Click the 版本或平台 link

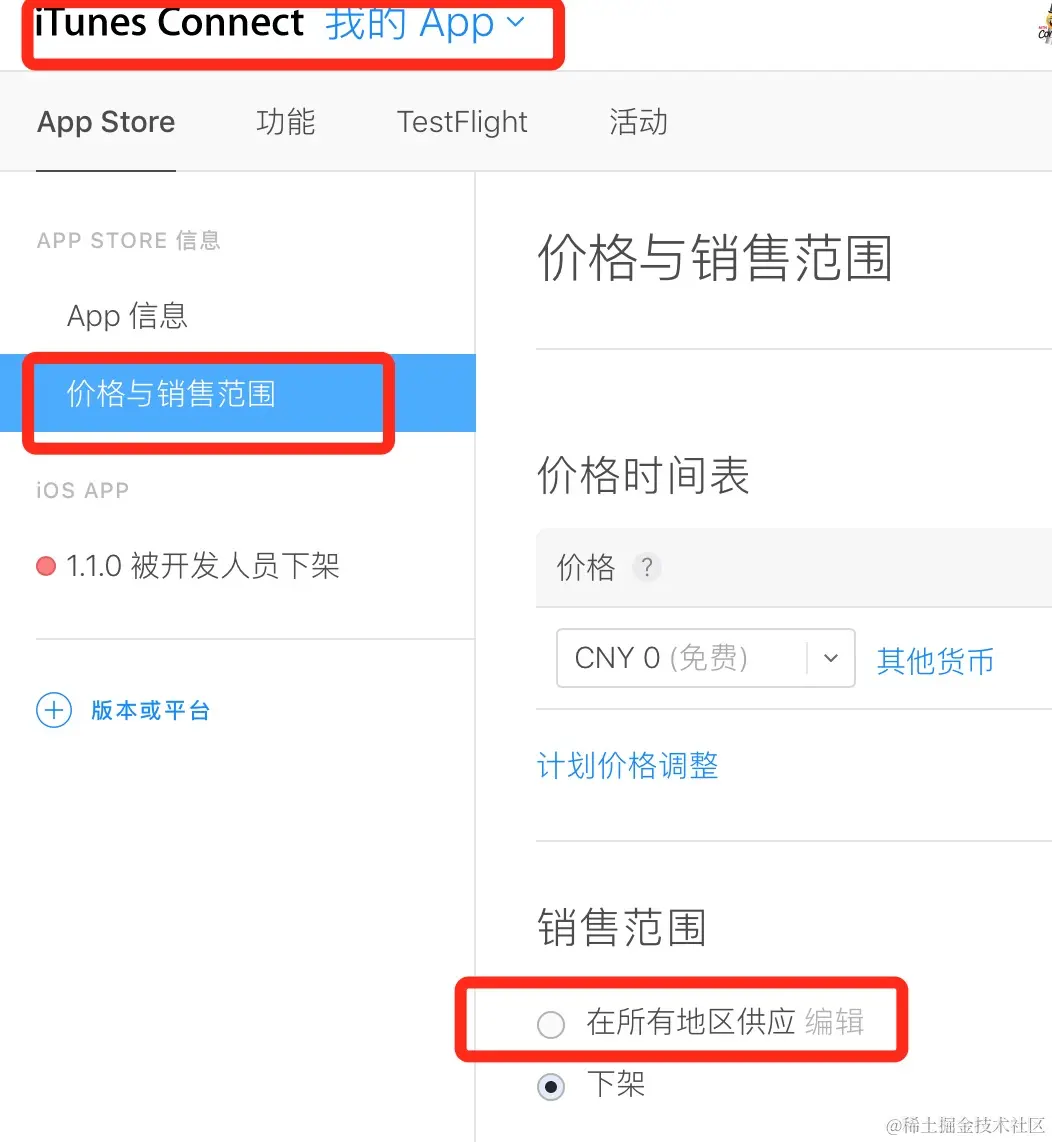pos(151,711)
